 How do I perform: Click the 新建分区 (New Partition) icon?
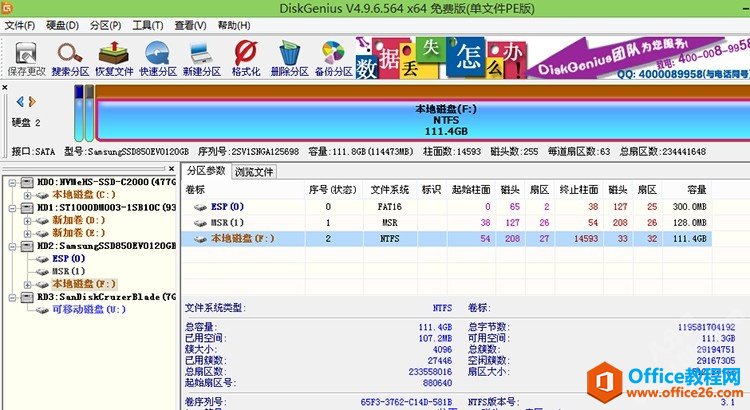pos(201,56)
